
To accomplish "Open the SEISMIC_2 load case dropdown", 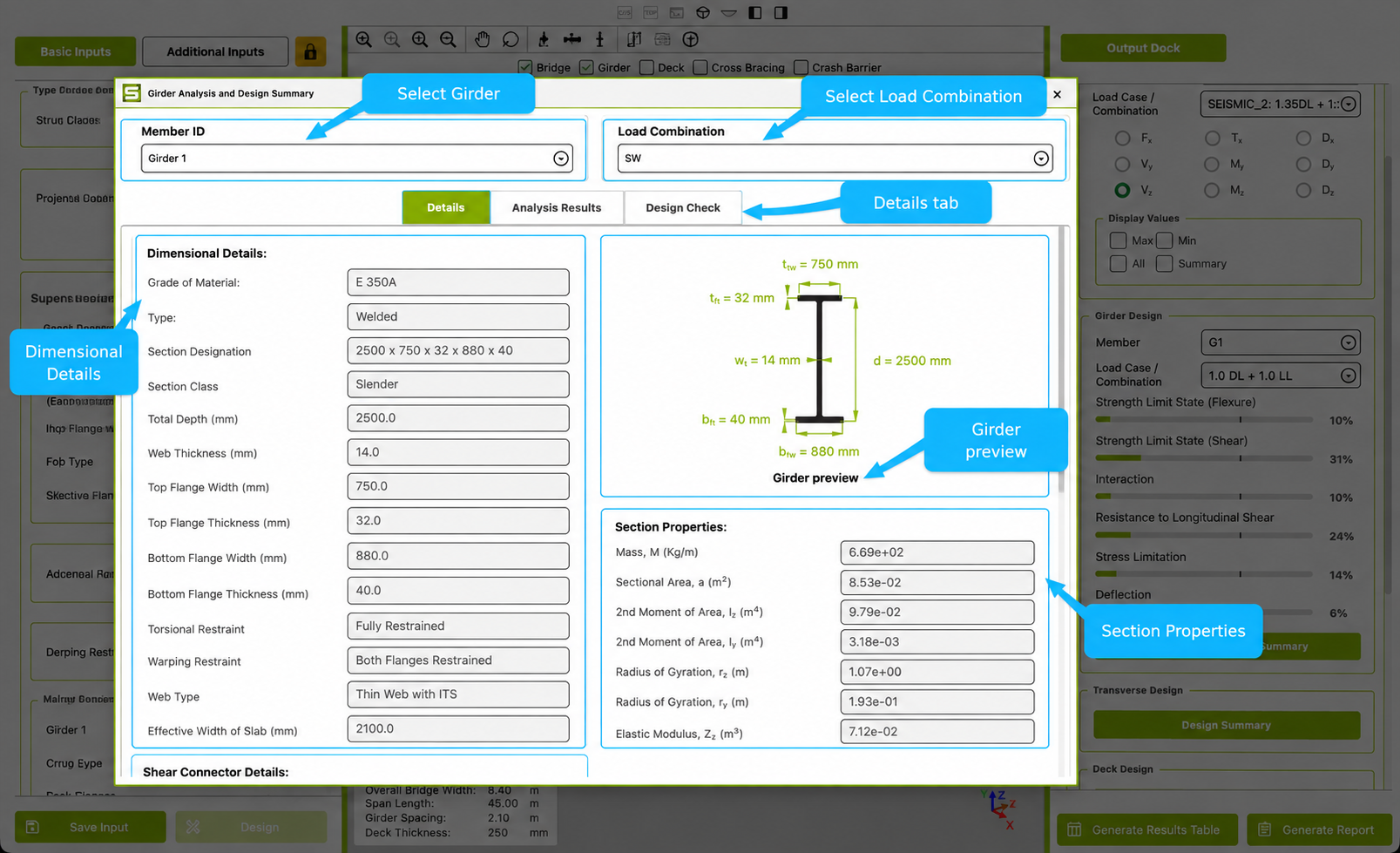I will pyautogui.click(x=1280, y=104).
